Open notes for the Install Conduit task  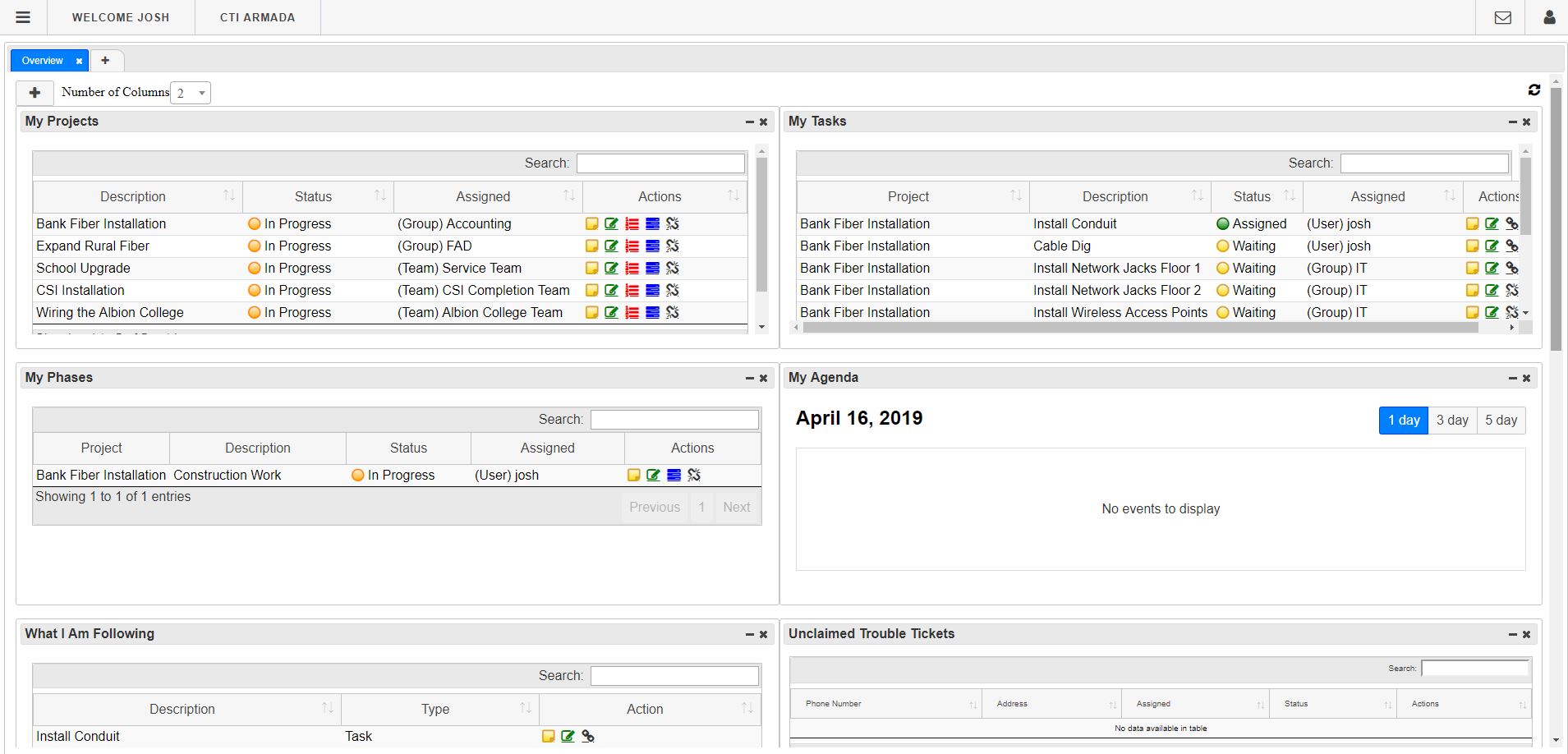tap(1472, 223)
